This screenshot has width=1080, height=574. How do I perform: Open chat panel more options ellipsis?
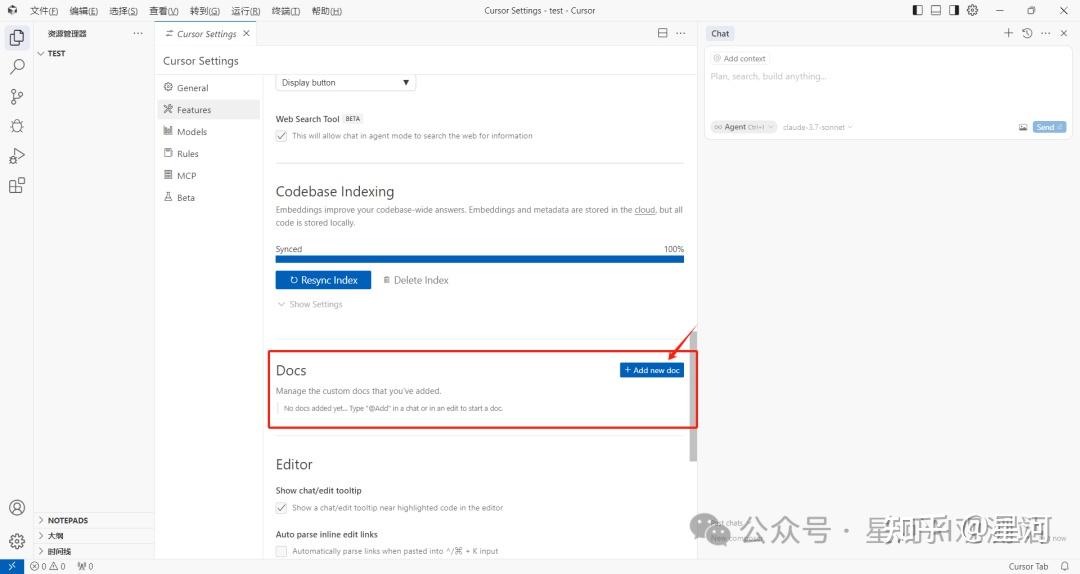pos(1046,33)
